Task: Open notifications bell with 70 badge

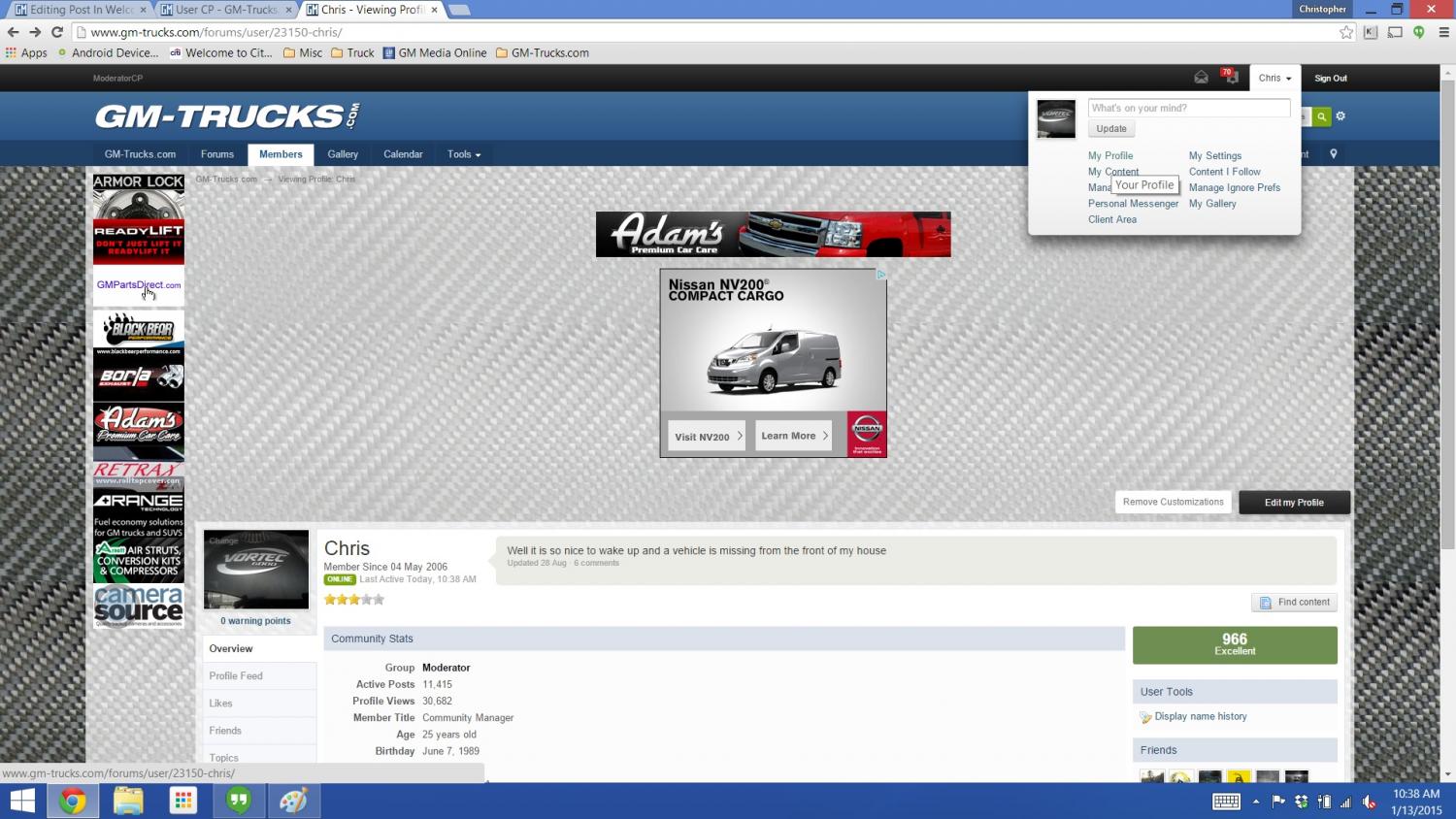Action: pos(1231,78)
